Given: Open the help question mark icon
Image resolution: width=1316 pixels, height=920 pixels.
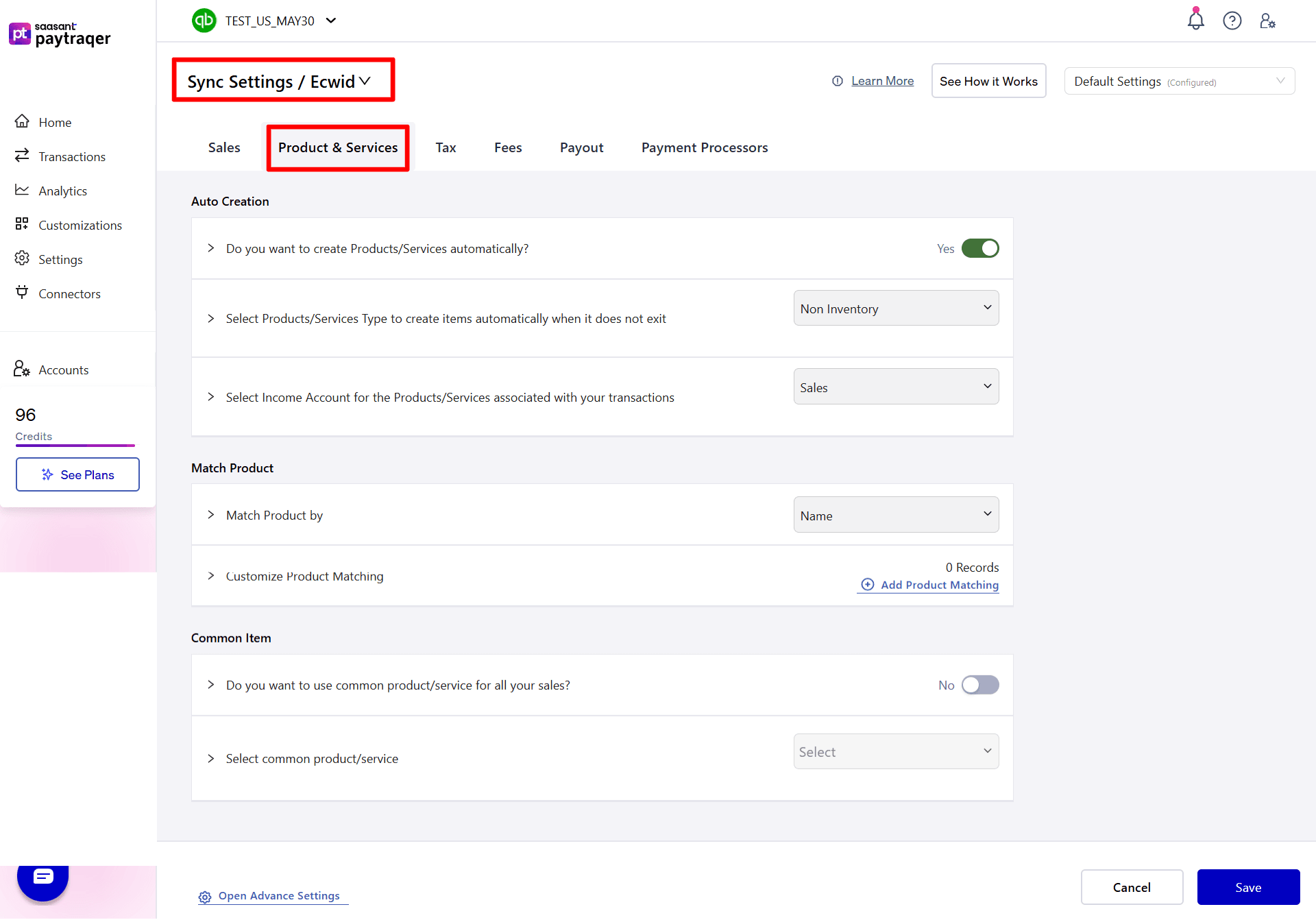Looking at the screenshot, I should (1232, 21).
